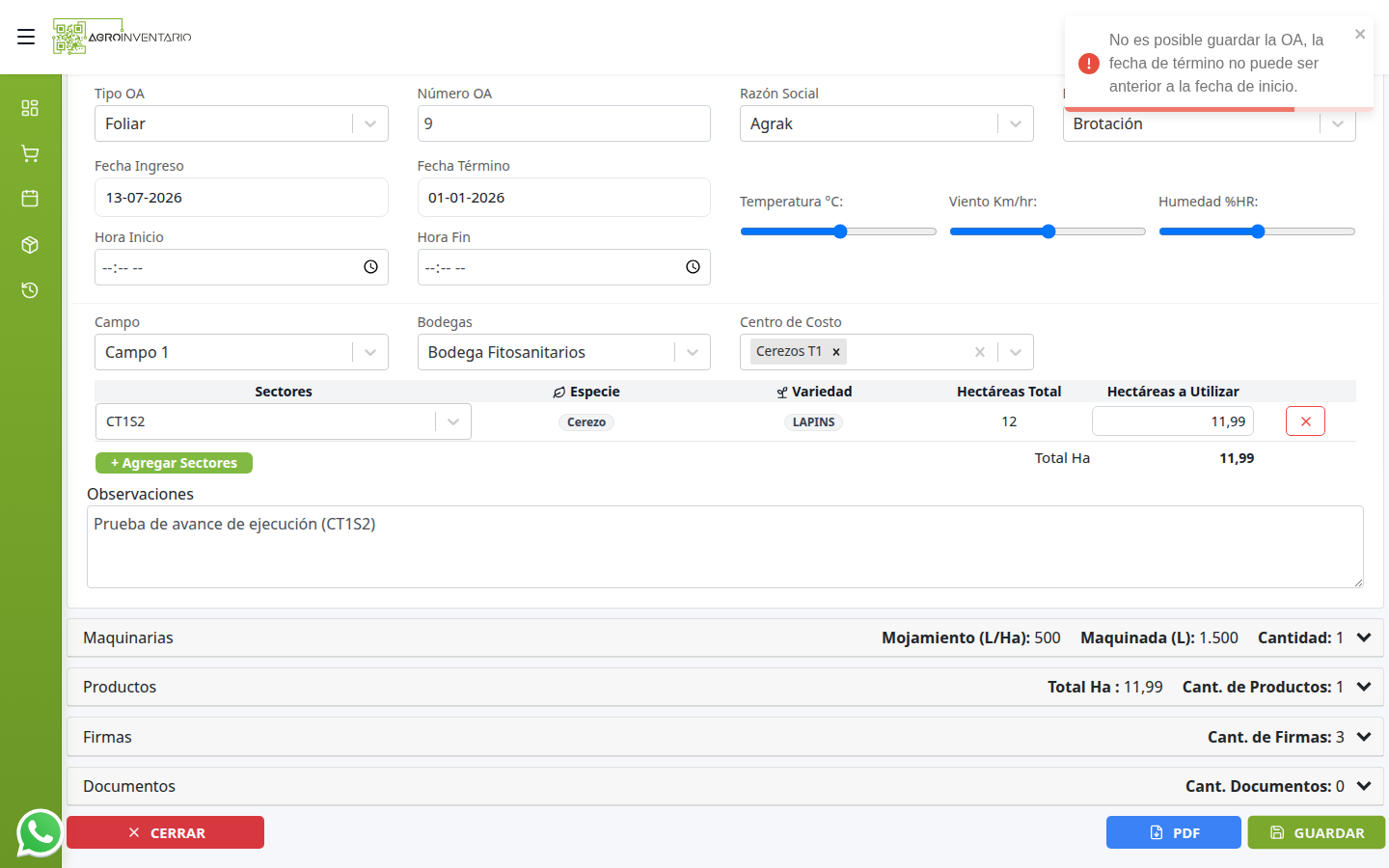This screenshot has height=868, width=1389.
Task: Open the Hora Inicio time picker clock
Action: [370, 267]
